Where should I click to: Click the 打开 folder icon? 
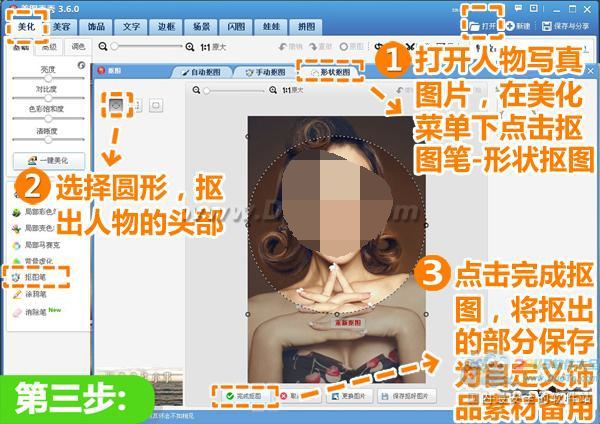(x=474, y=26)
